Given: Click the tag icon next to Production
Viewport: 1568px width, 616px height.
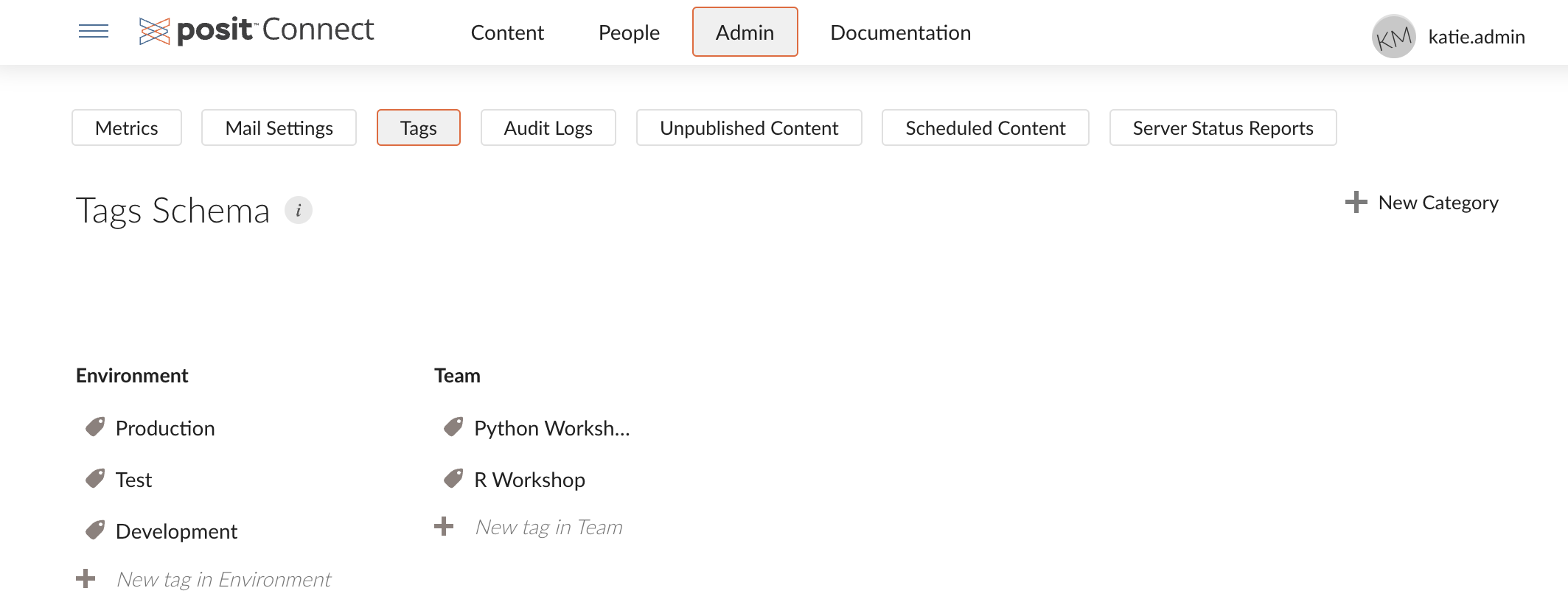Looking at the screenshot, I should [x=95, y=427].
